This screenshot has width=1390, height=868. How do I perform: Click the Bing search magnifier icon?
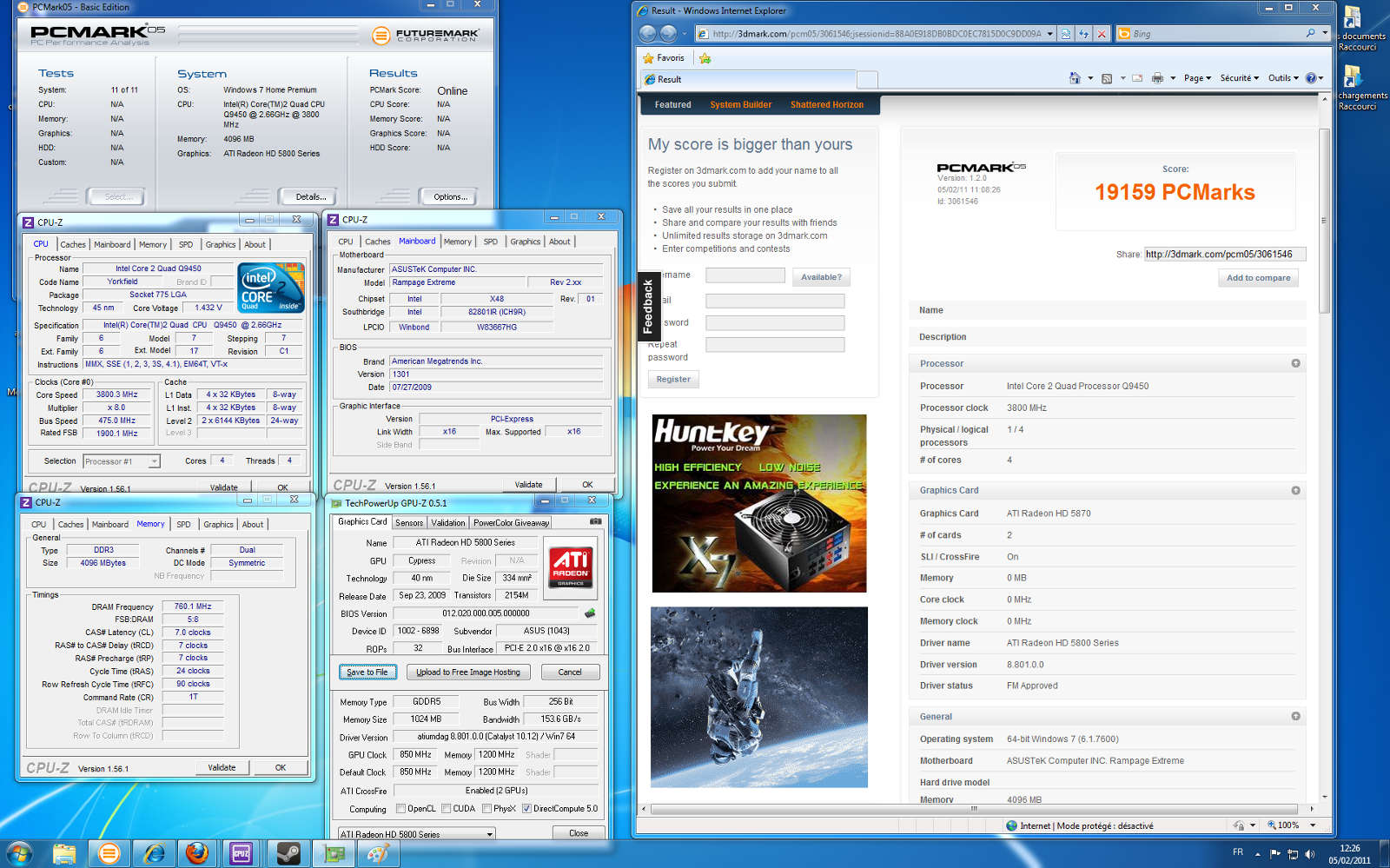click(x=1310, y=33)
